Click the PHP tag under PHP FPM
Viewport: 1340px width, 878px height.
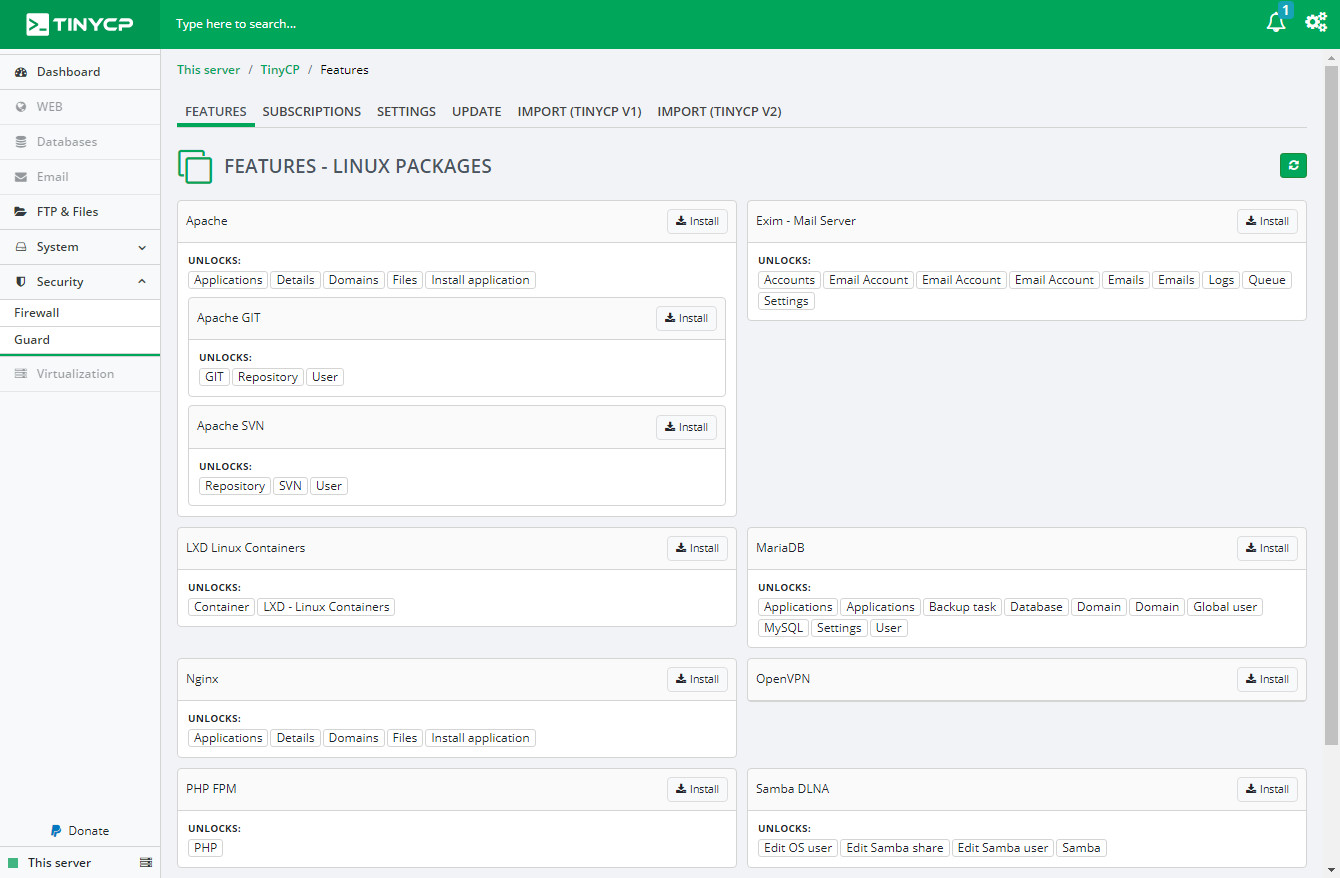pos(206,848)
